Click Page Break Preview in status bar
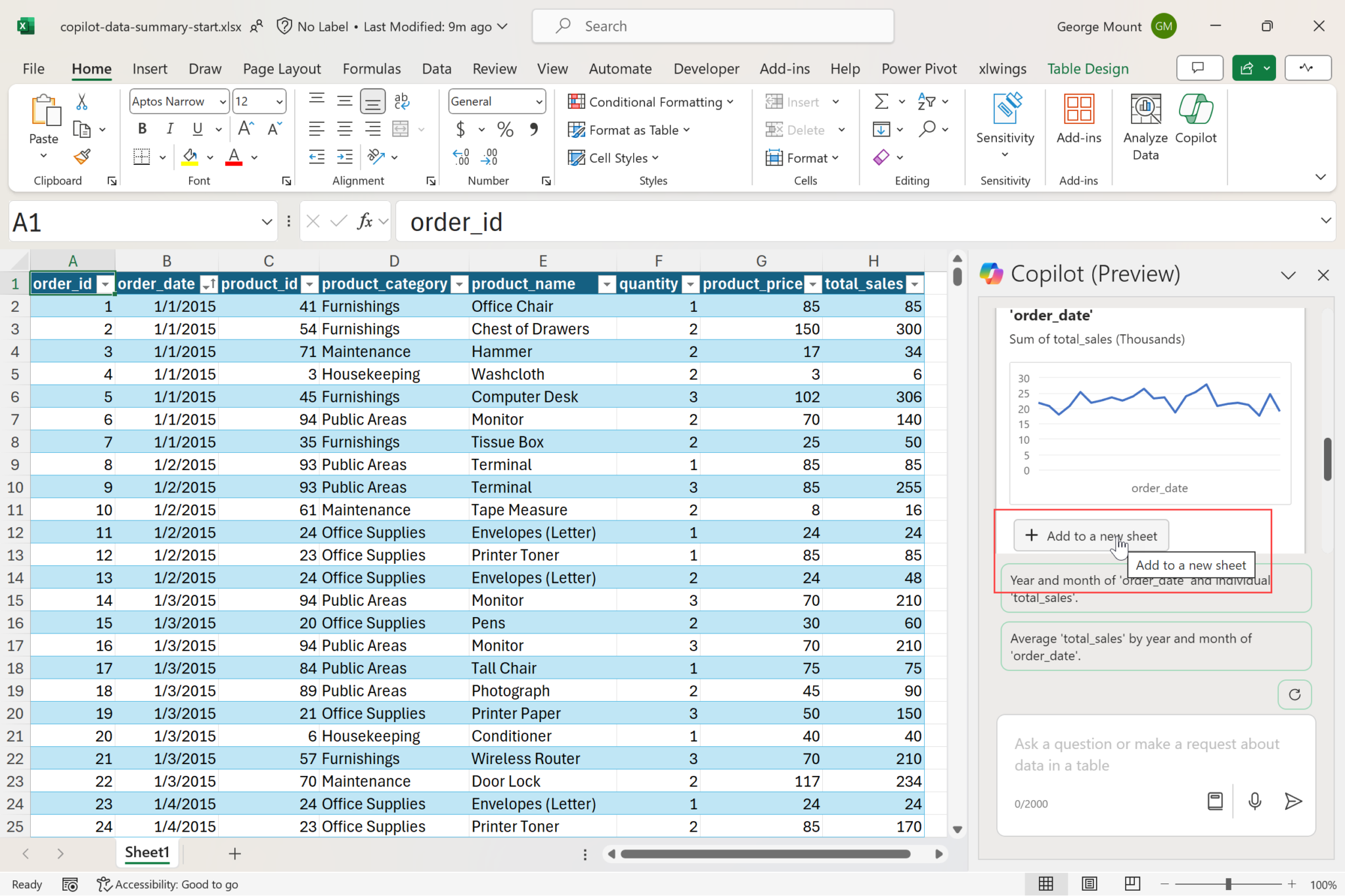The height and width of the screenshot is (896, 1345). point(1132,884)
